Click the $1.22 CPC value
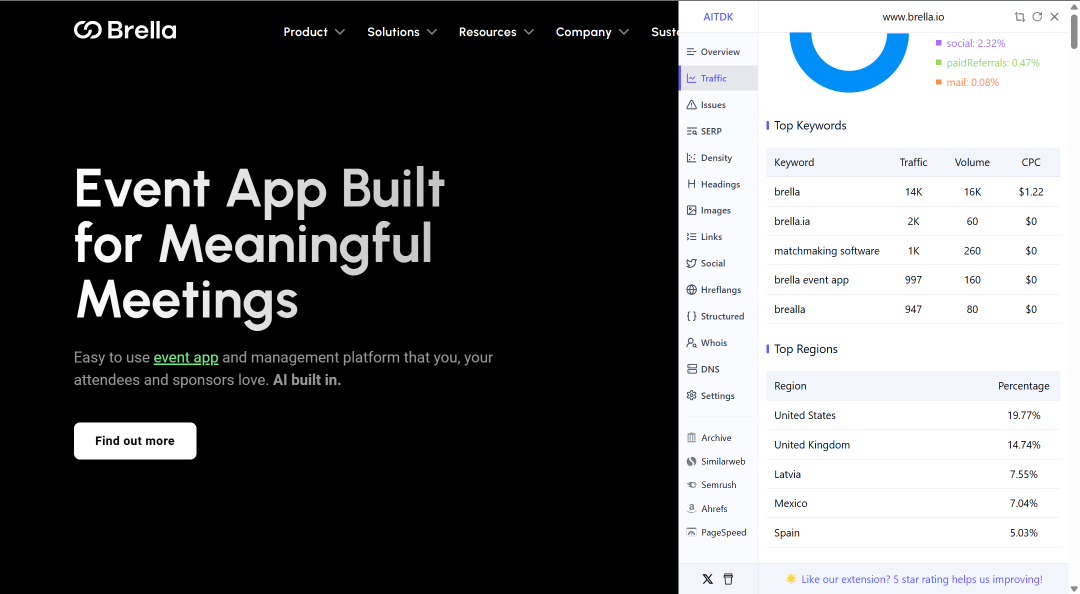 point(1030,192)
